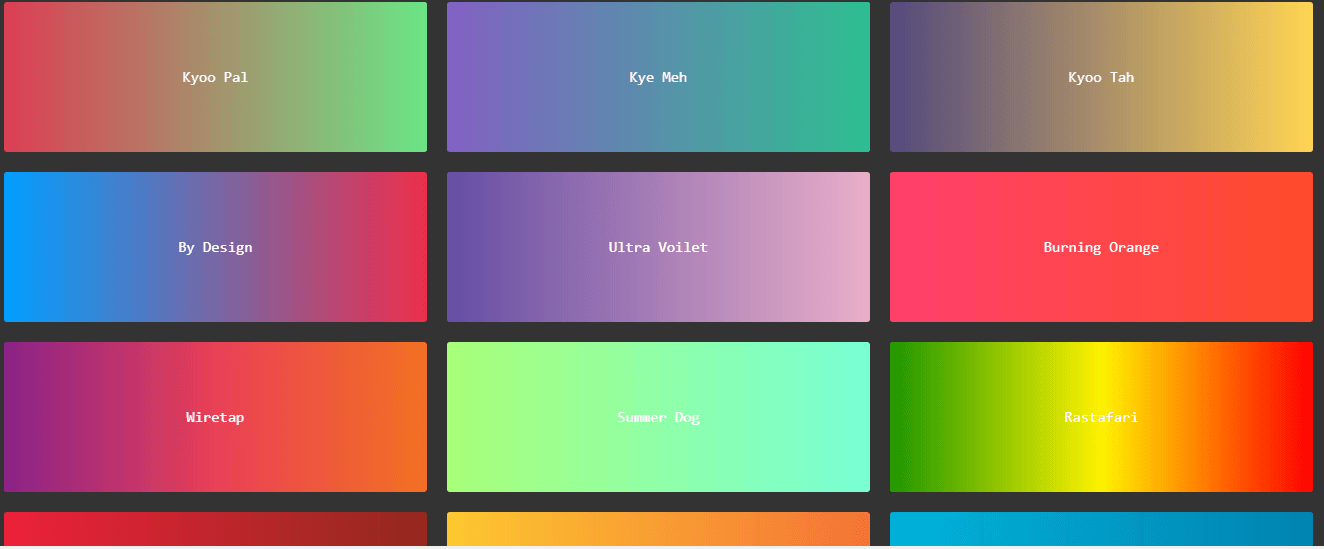Open the Burning Orange gradient card
Image resolution: width=1324 pixels, height=549 pixels.
[x=1101, y=247]
